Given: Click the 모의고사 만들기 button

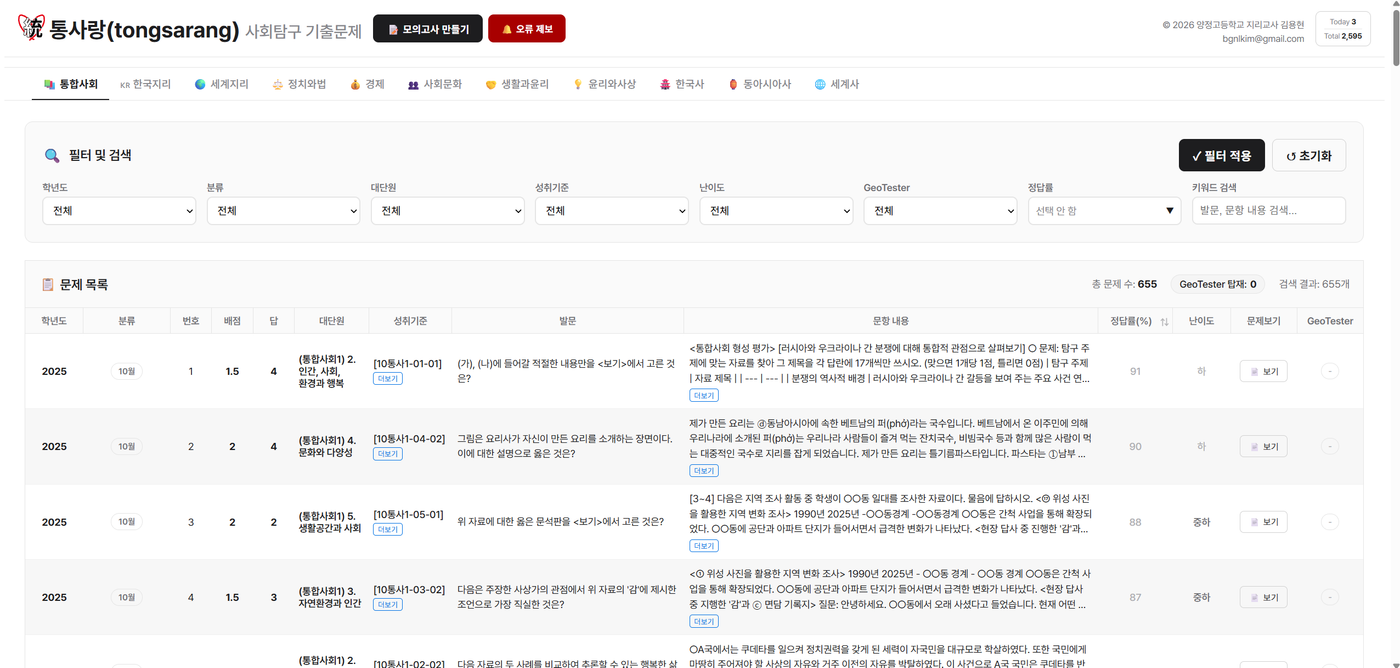Looking at the screenshot, I should point(428,29).
